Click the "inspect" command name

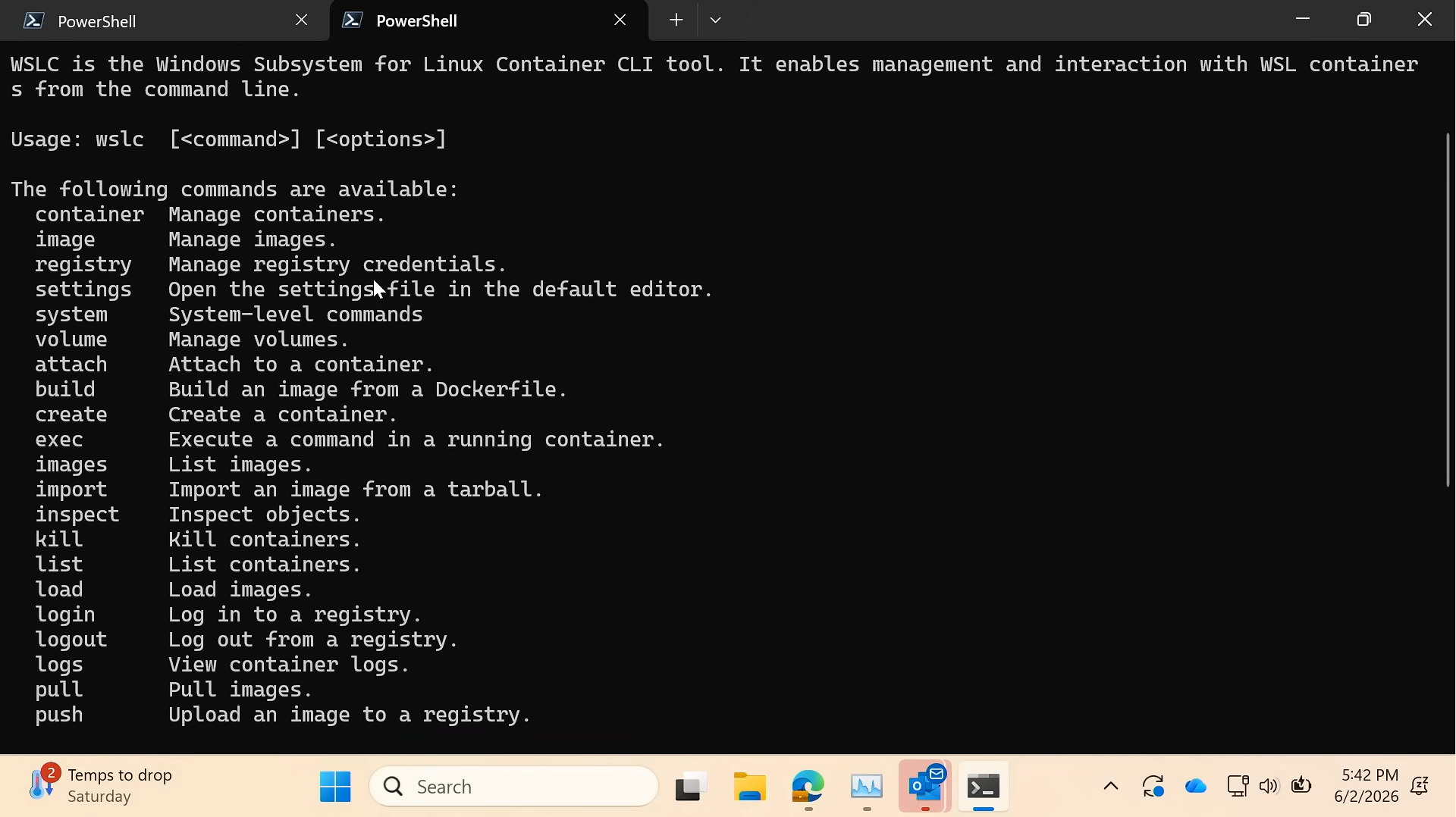pos(77,515)
